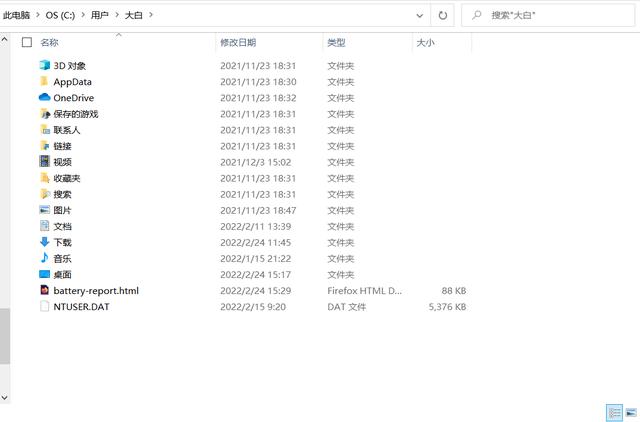Click the 2022/2/24 15:29 date cell
640x422 pixels.
coord(256,291)
